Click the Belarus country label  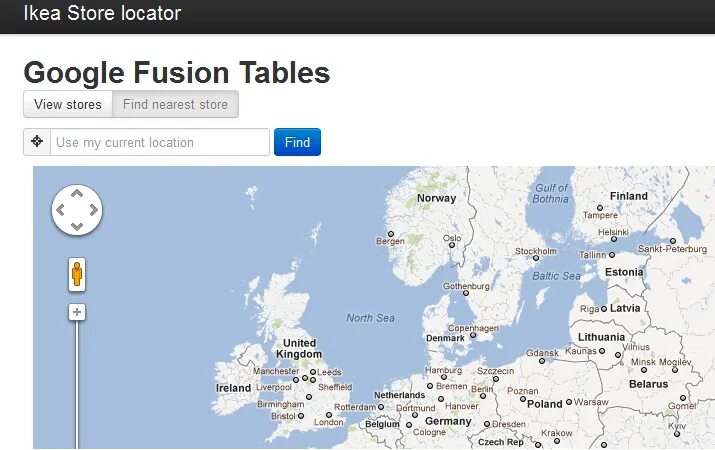648,384
